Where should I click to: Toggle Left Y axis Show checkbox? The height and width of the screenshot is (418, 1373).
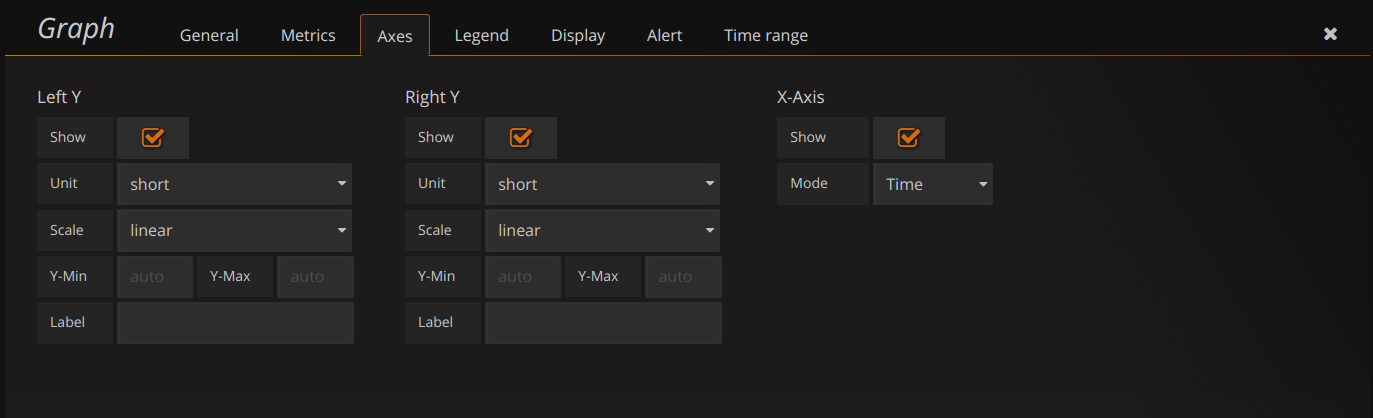[x=152, y=138]
